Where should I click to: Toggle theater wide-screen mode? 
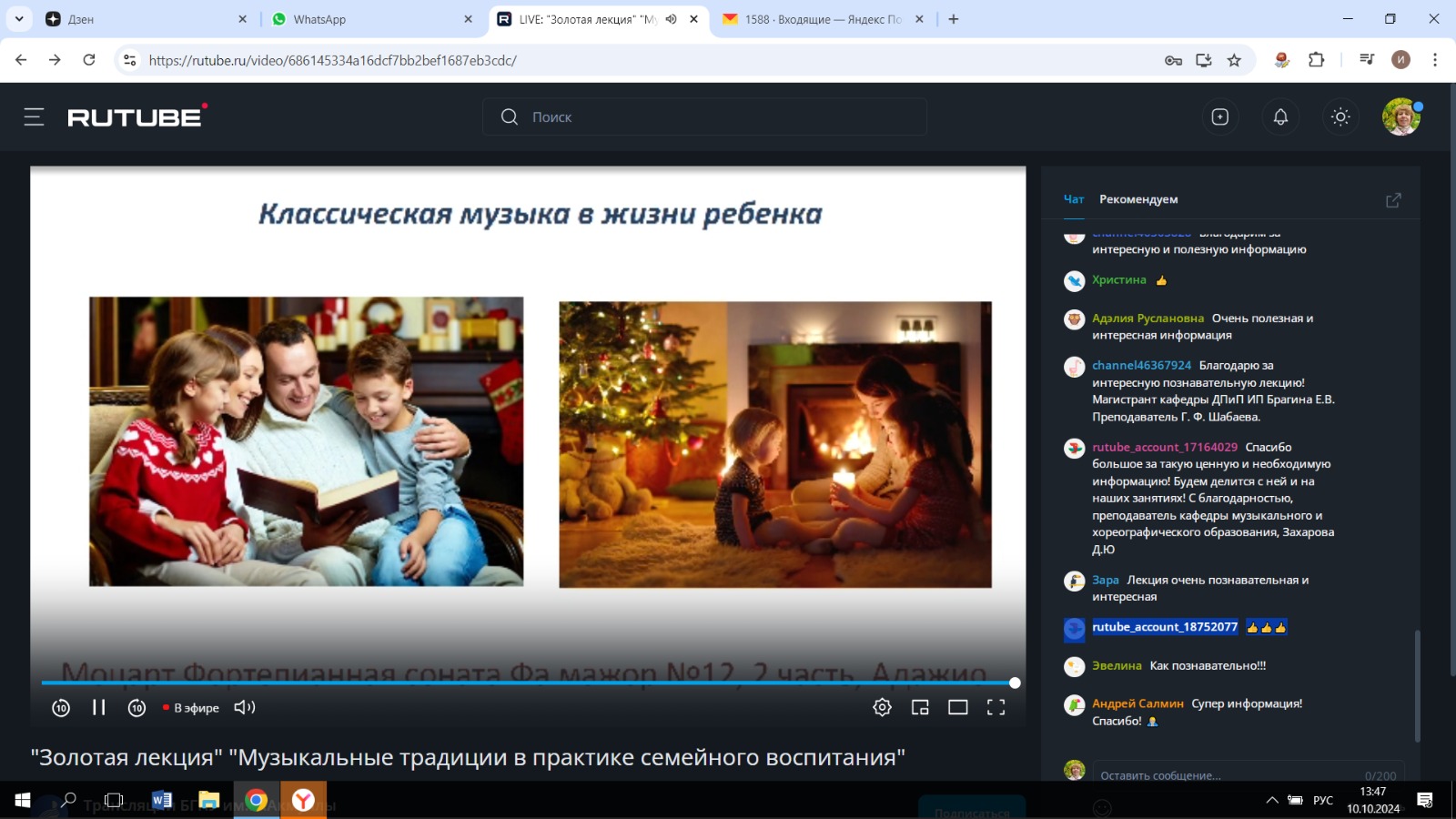coord(958,707)
